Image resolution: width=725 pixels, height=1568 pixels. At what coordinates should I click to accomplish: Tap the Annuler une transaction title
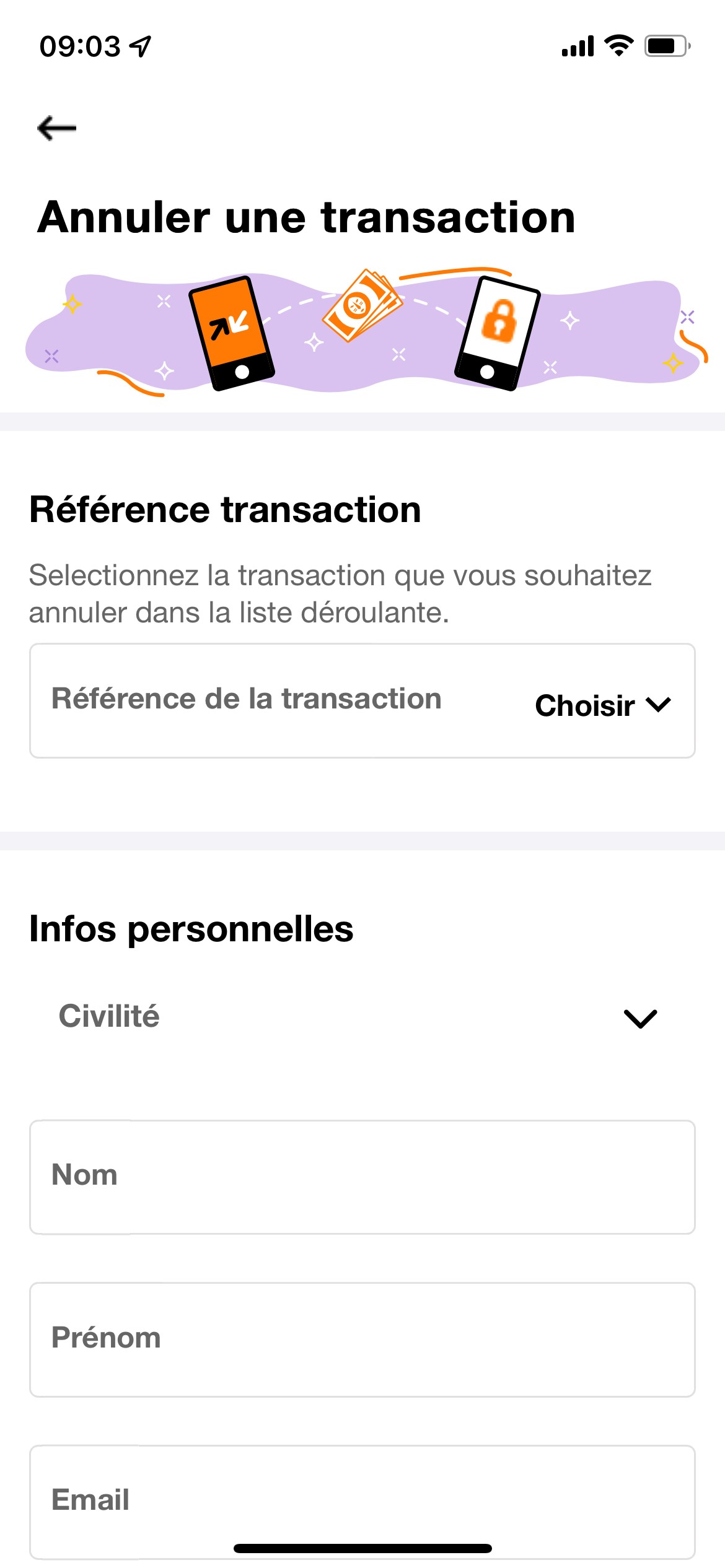pos(307,217)
